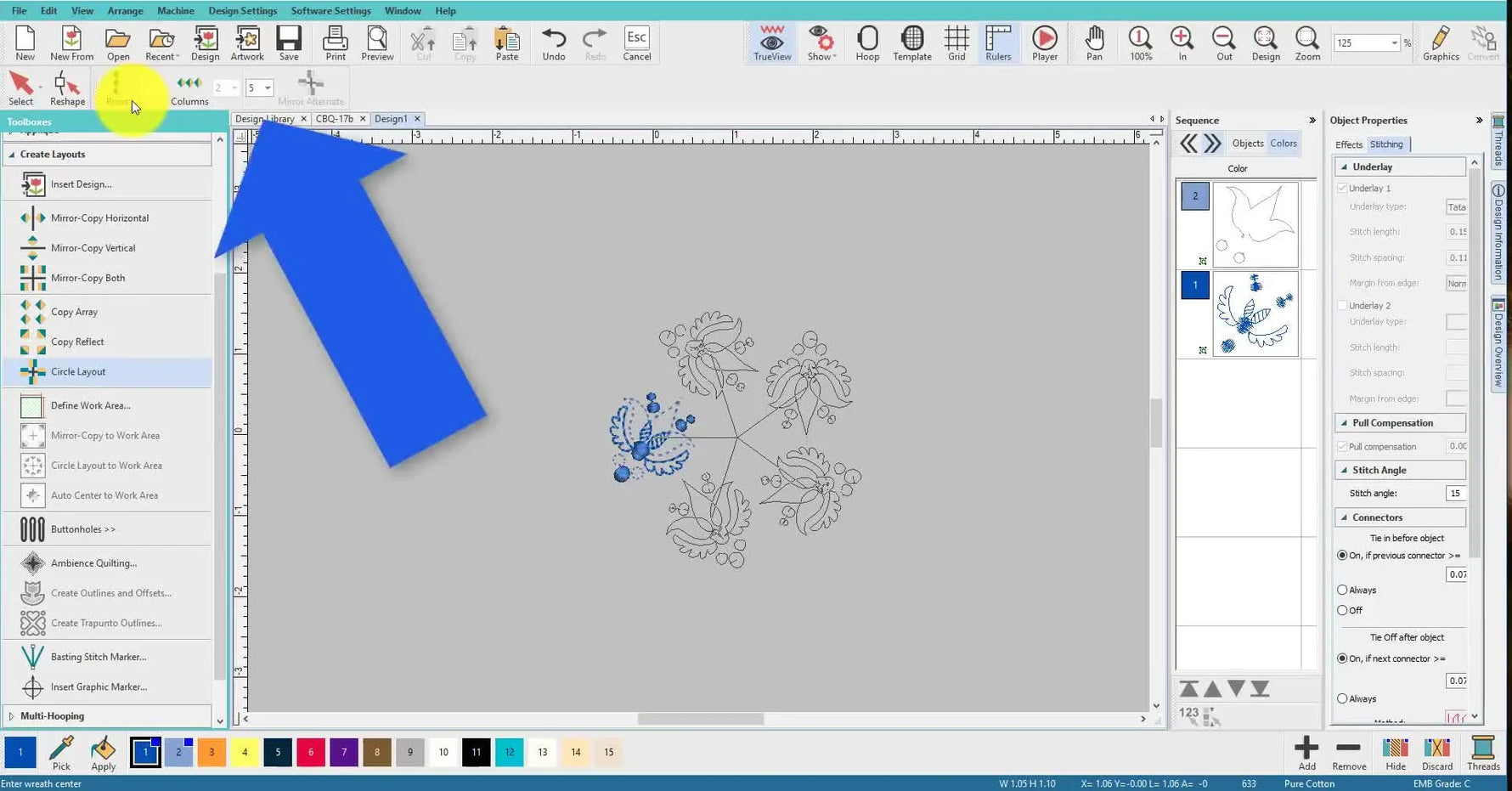The height and width of the screenshot is (791, 1512).
Task: Launch the embroidery Player
Action: pos(1044,42)
